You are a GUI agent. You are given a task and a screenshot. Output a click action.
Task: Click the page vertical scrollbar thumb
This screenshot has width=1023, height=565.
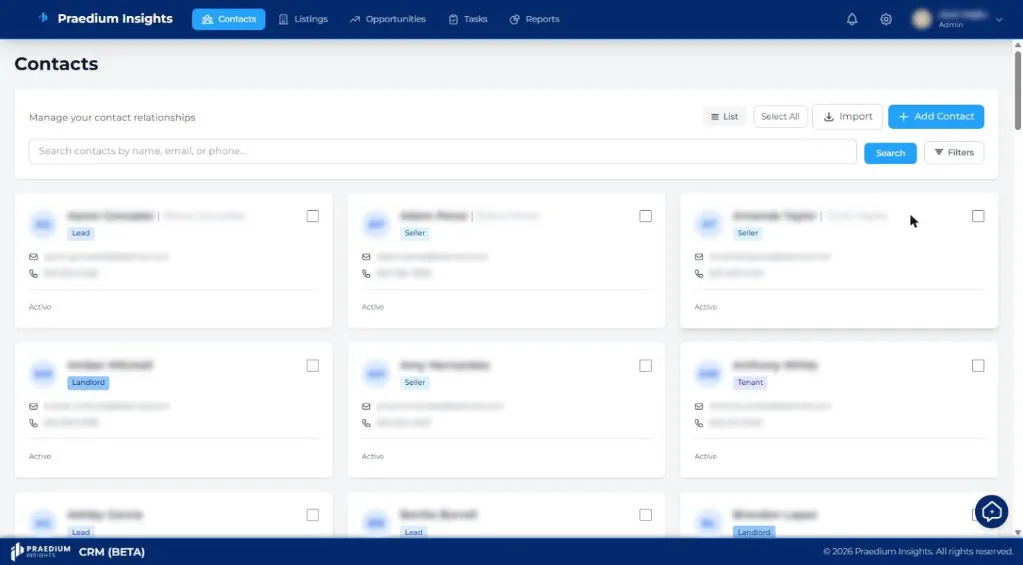1017,90
